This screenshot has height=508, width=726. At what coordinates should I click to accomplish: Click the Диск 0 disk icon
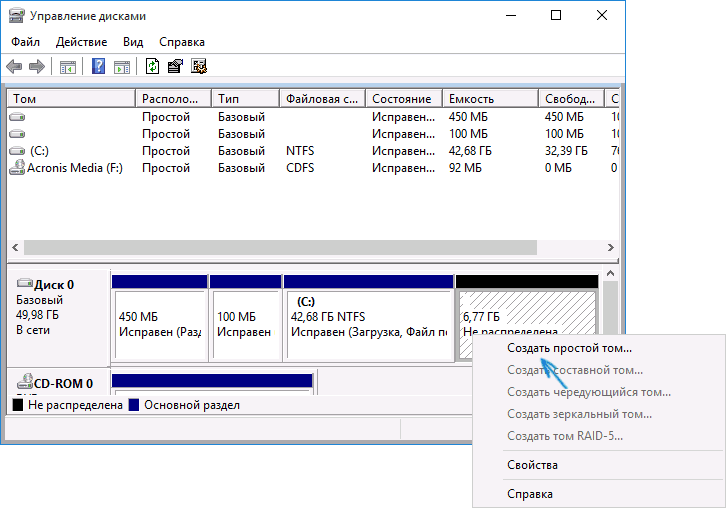click(25, 282)
